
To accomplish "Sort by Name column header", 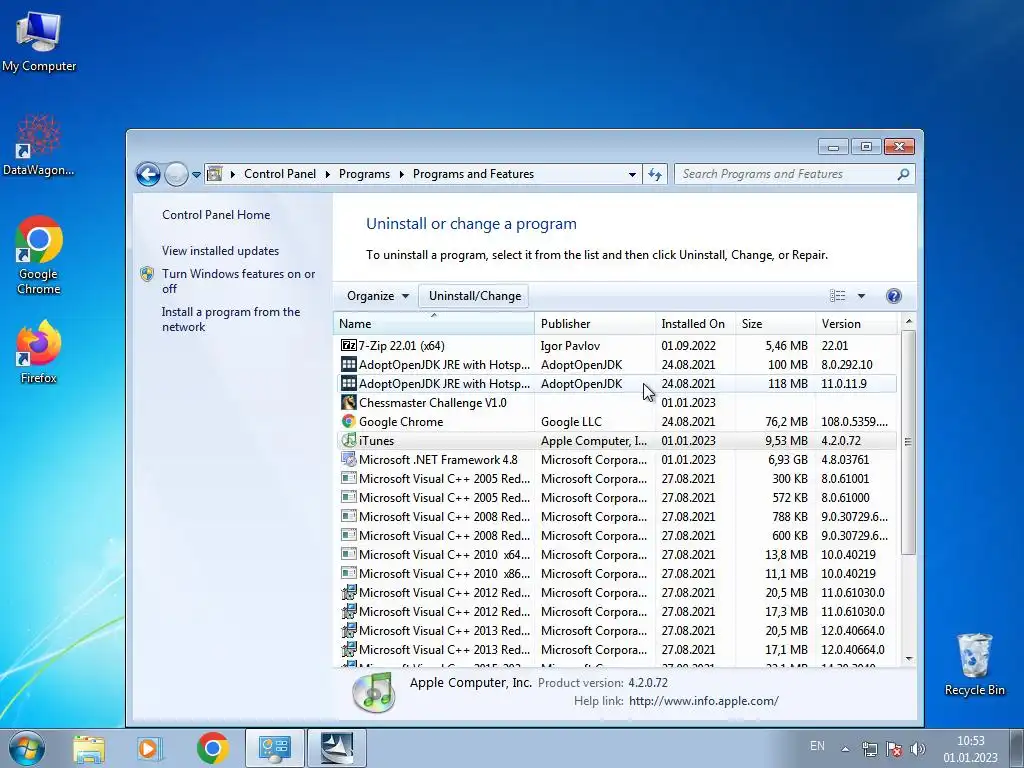I will tap(434, 323).
